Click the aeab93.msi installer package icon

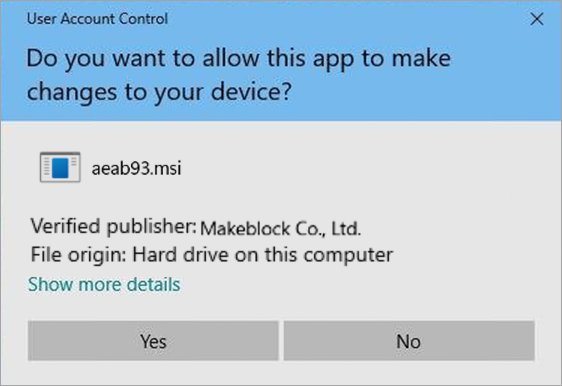point(60,167)
